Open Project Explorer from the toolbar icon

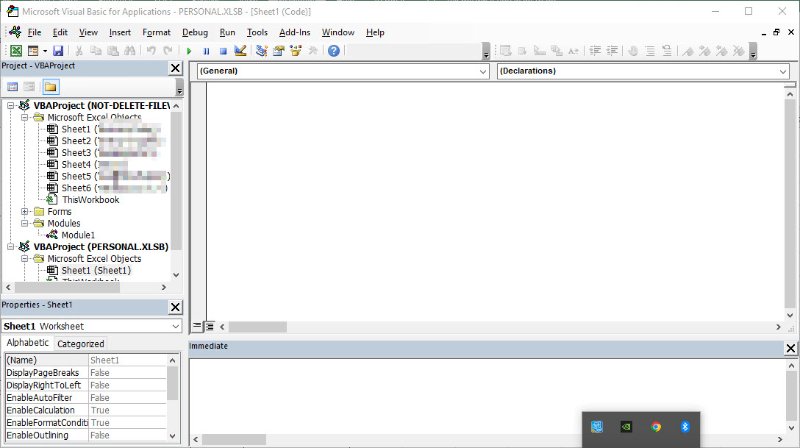[x=262, y=51]
